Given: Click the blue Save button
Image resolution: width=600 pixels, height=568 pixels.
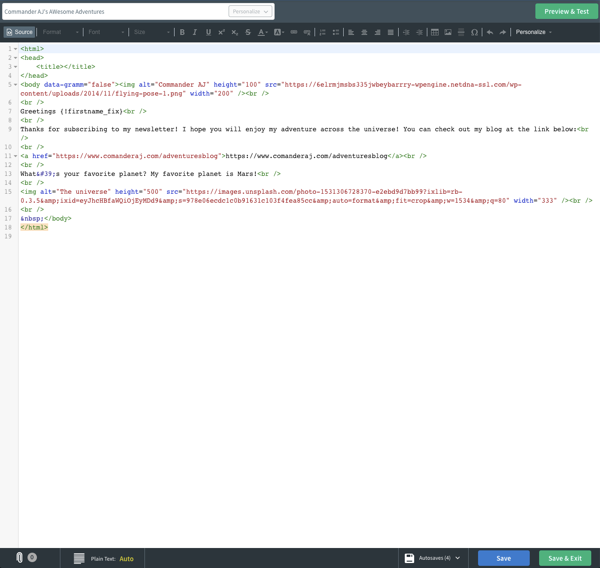Looking at the screenshot, I should (504, 558).
